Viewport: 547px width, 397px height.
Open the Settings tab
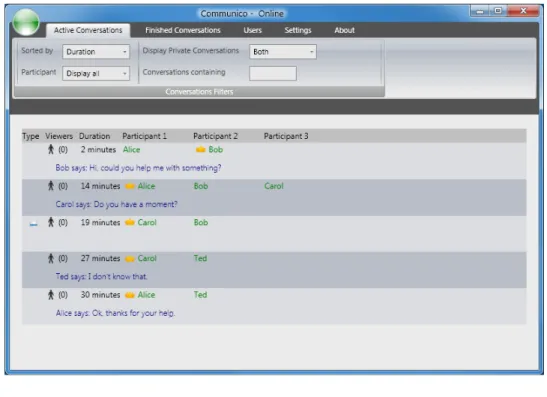[x=298, y=30]
